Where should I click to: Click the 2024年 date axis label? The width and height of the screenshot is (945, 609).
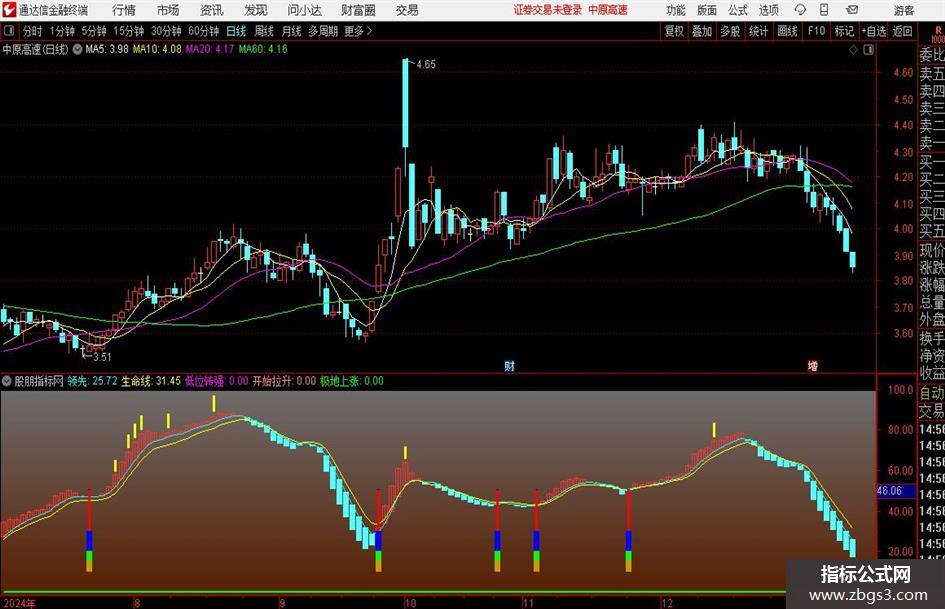click(x=19, y=603)
